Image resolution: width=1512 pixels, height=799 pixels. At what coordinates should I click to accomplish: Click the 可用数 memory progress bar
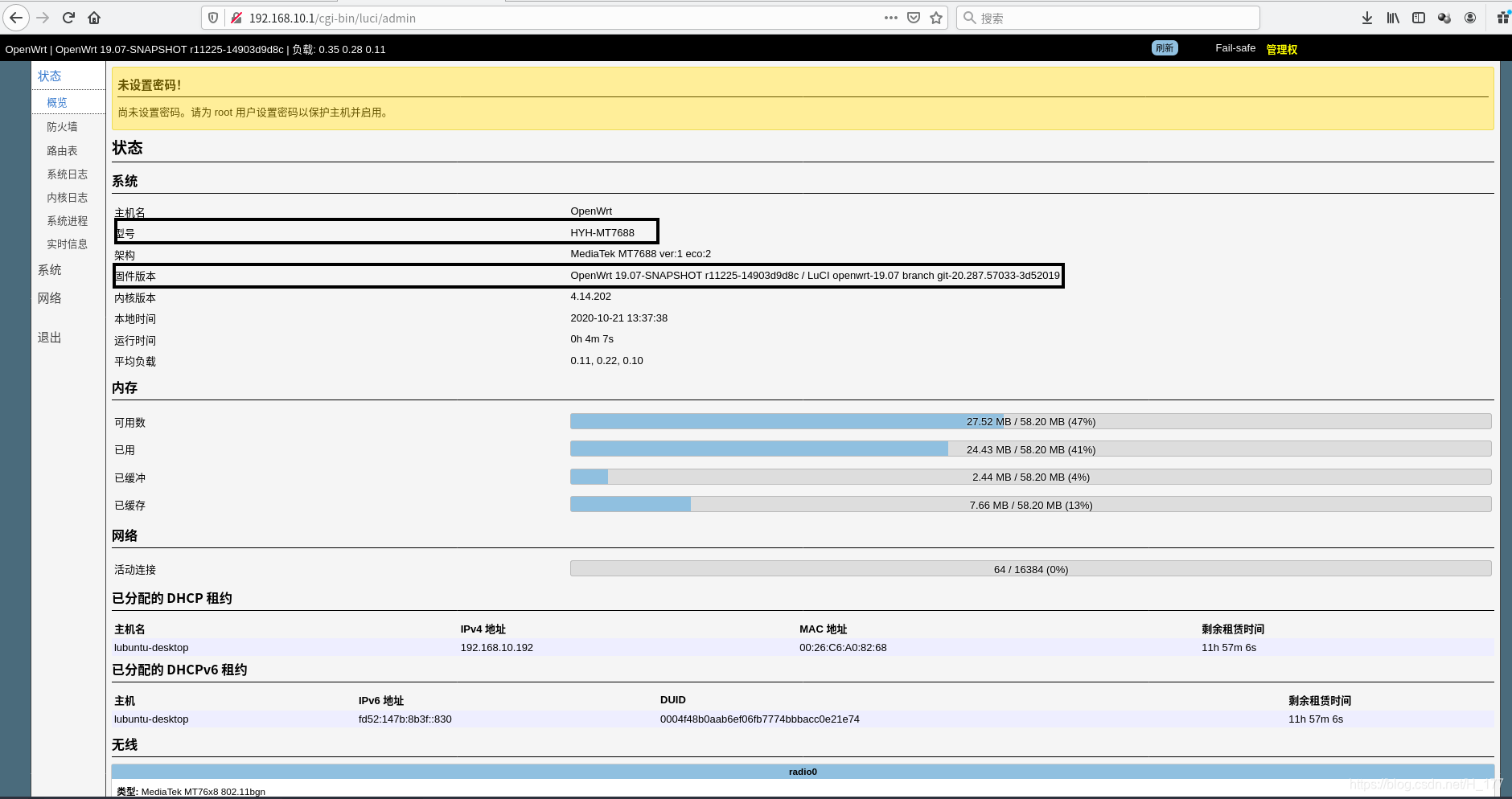click(1030, 421)
